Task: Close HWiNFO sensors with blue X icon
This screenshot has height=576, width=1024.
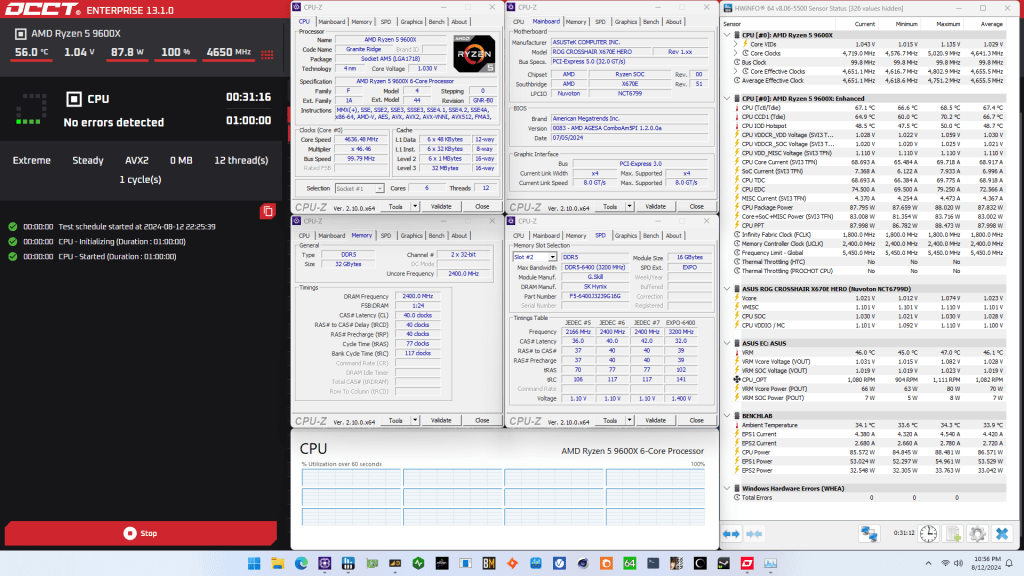Action: [x=1002, y=534]
